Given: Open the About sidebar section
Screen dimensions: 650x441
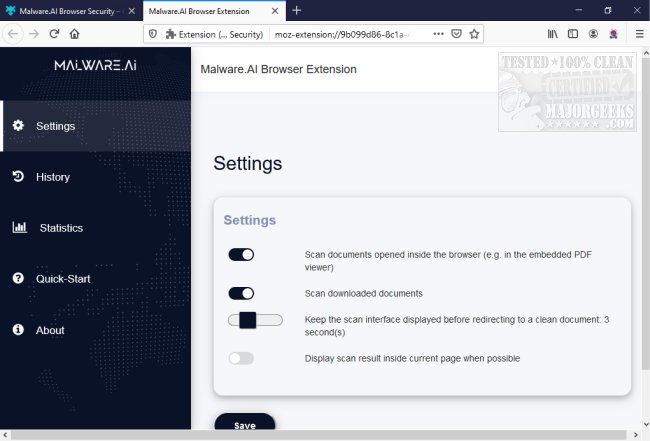Looking at the screenshot, I should 95,330.
